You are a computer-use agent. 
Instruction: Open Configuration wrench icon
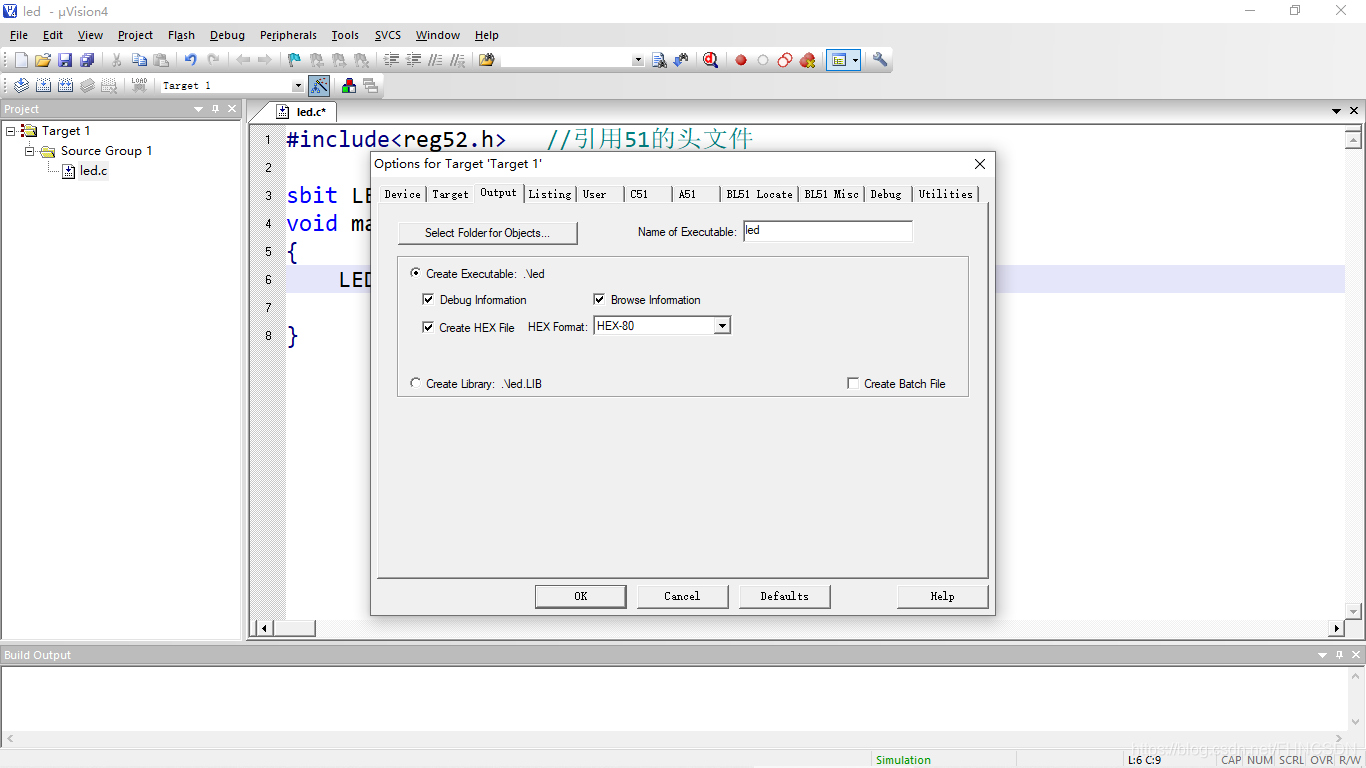[x=880, y=60]
